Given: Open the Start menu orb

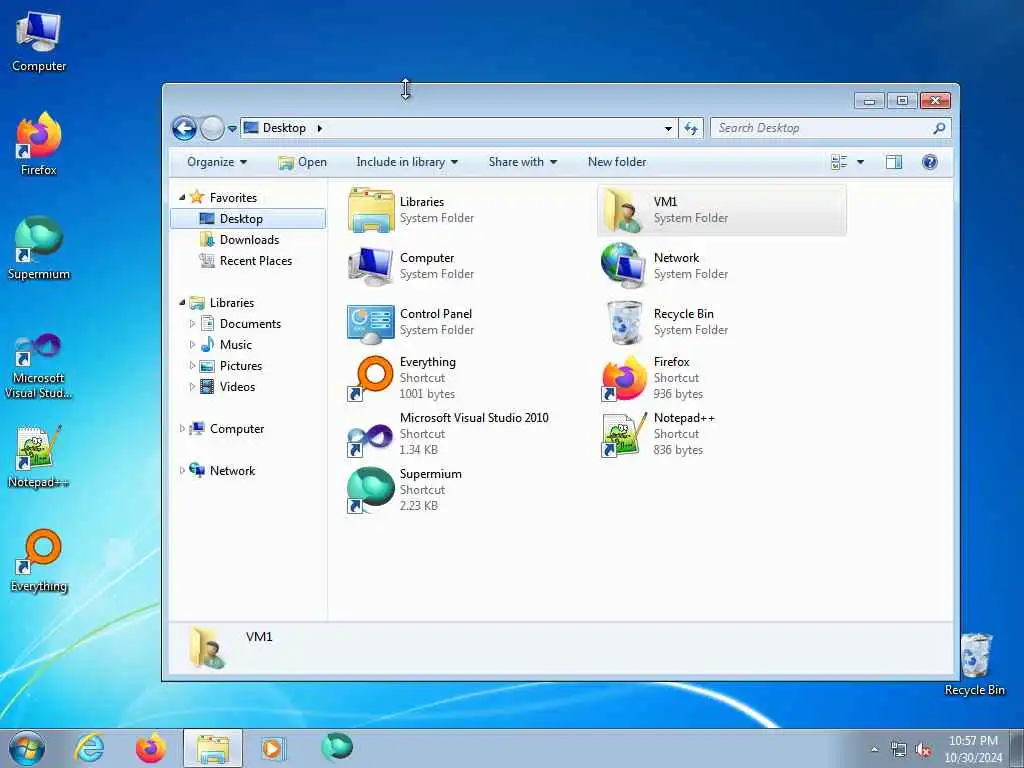Looking at the screenshot, I should click(27, 748).
